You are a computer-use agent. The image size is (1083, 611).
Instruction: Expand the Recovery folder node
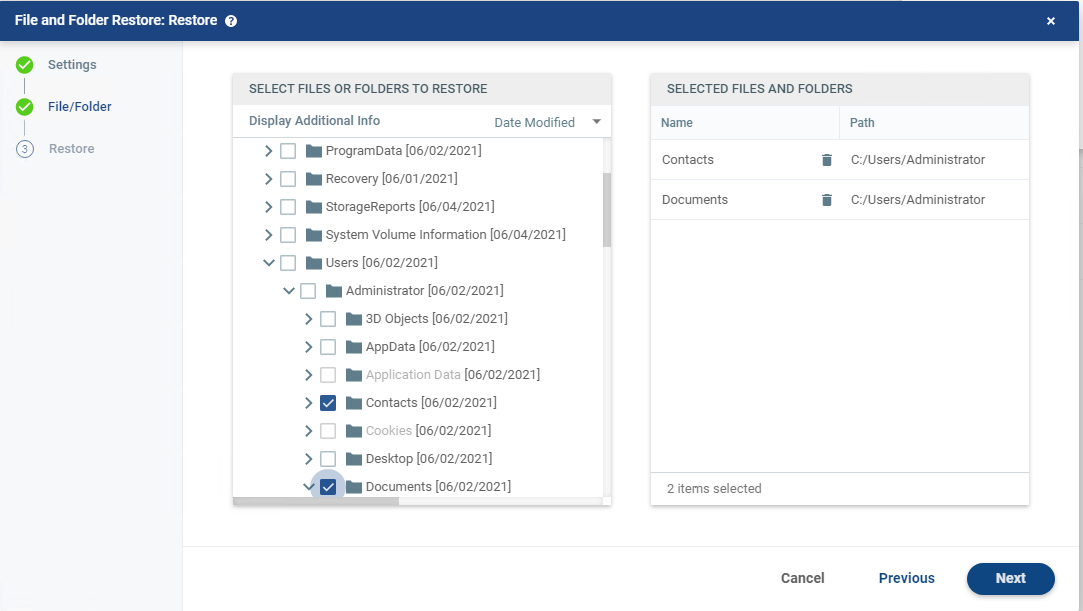click(268, 179)
